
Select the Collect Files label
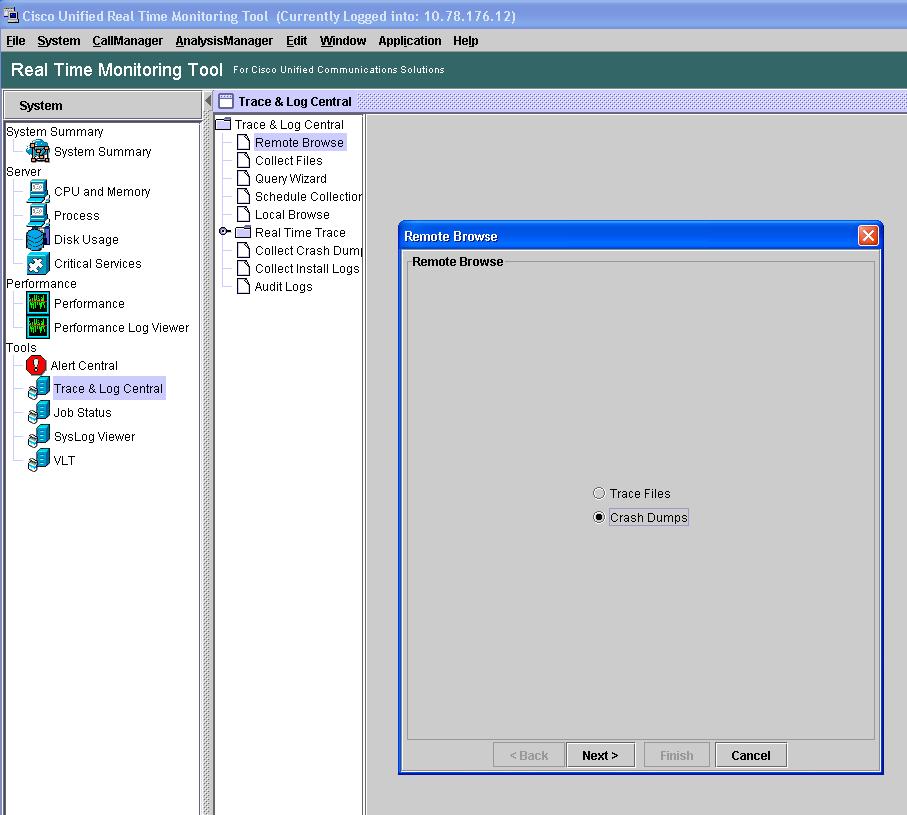(x=289, y=160)
